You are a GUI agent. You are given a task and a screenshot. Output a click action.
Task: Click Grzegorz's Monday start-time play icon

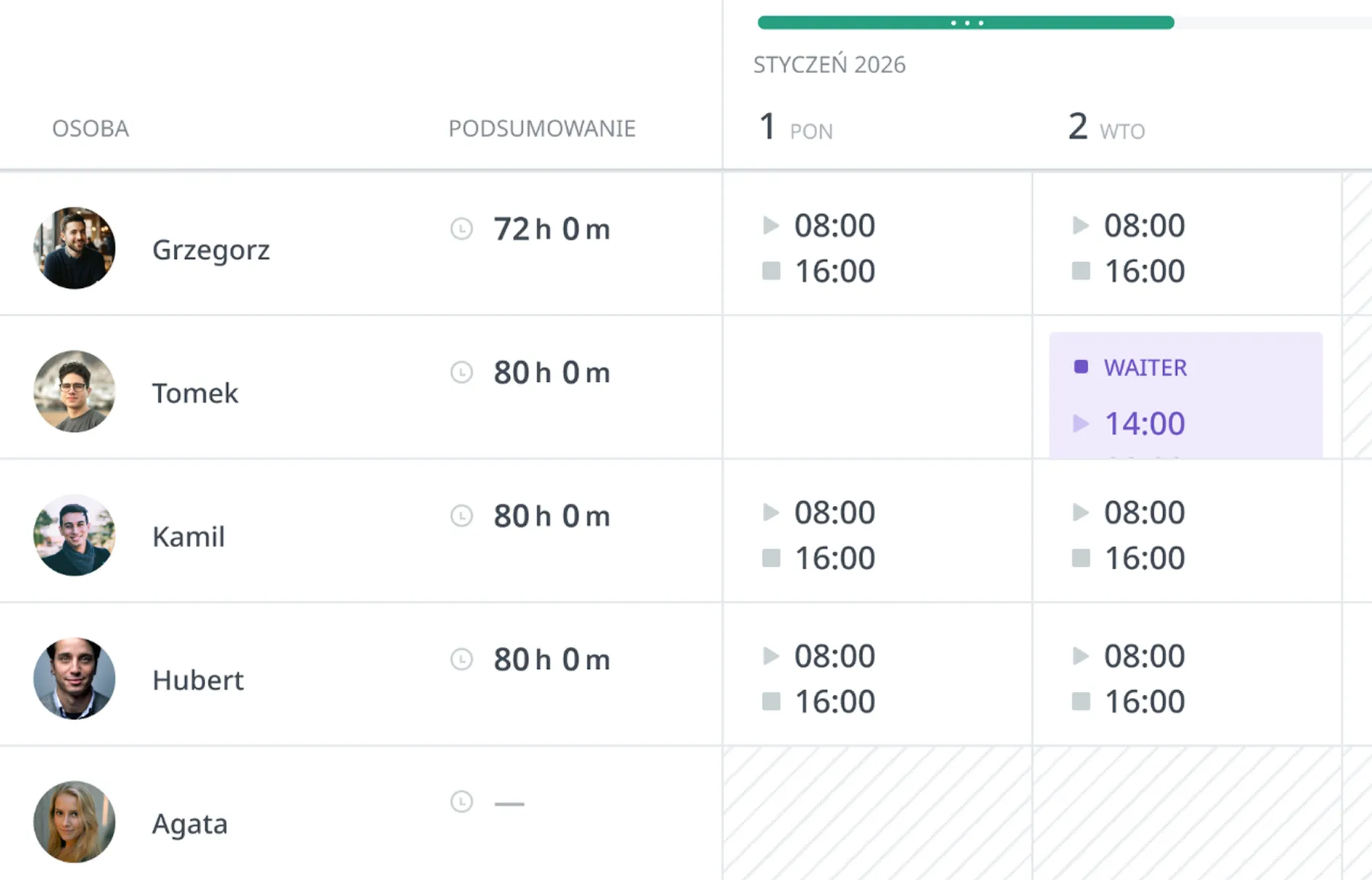coord(771,226)
